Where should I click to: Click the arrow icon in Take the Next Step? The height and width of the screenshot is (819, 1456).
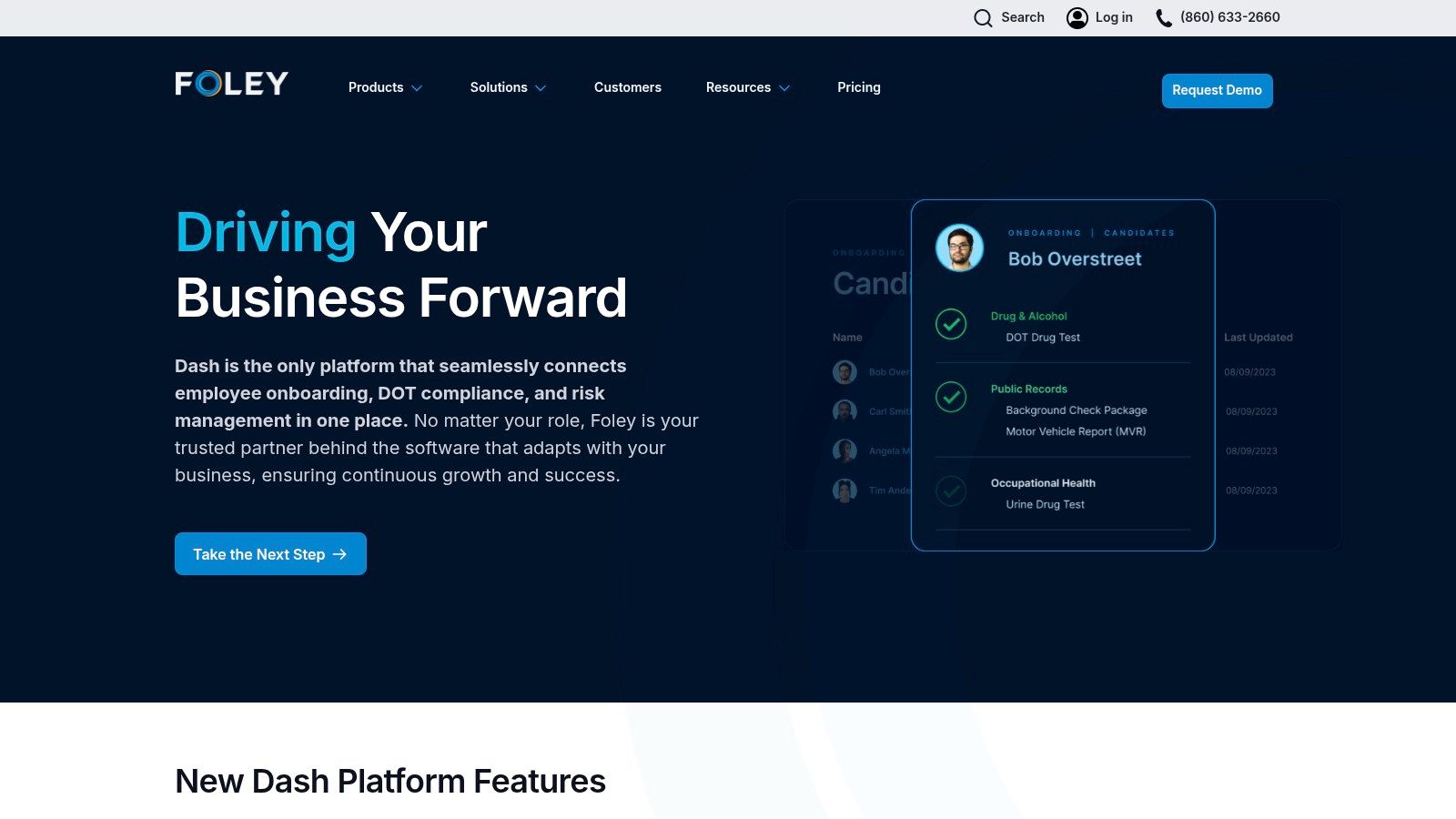pyautogui.click(x=339, y=554)
